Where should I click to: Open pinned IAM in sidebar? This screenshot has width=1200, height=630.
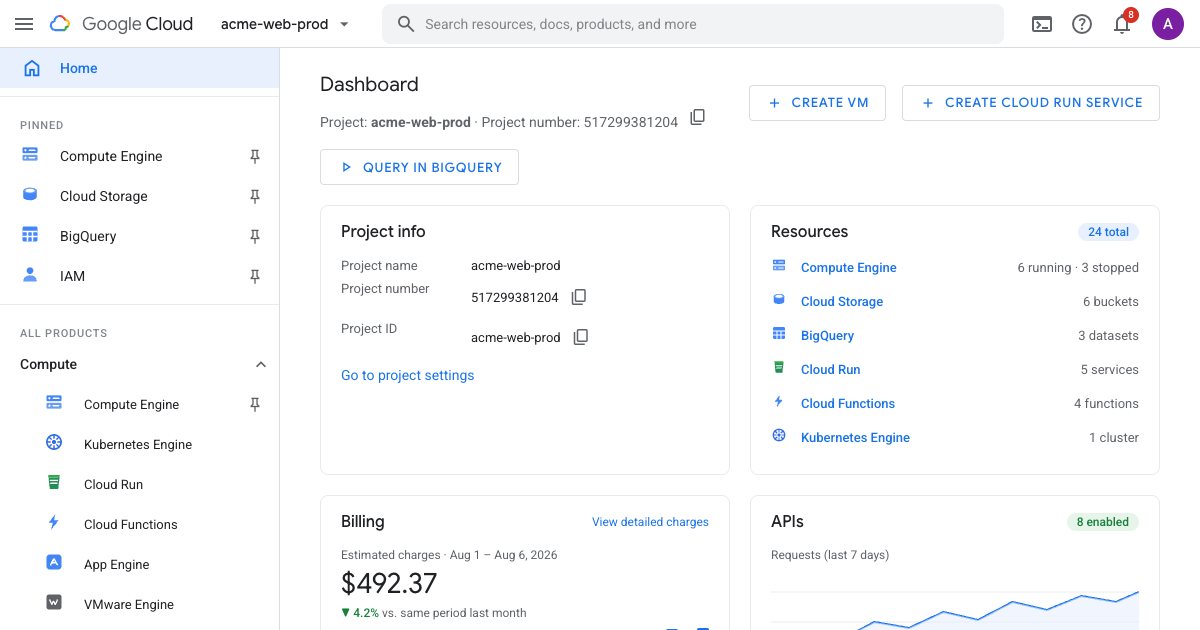coord(140,276)
